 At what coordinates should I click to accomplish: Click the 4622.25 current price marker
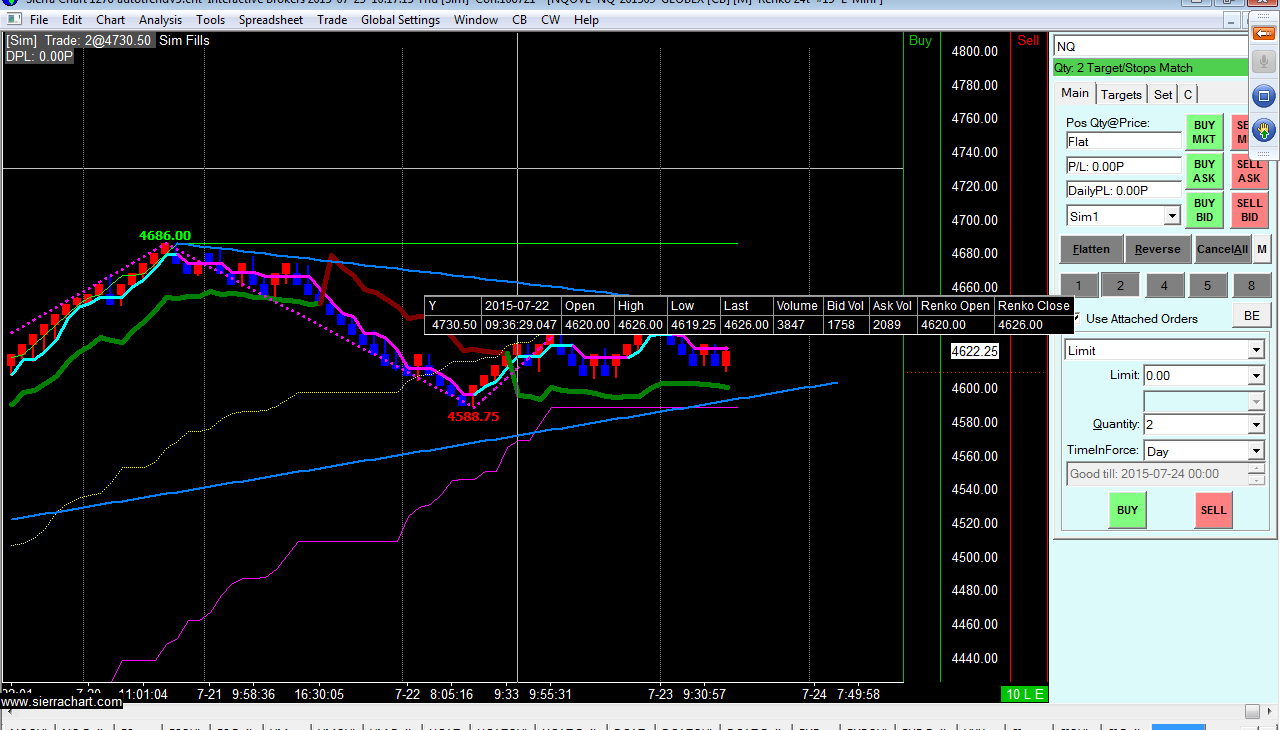(974, 351)
